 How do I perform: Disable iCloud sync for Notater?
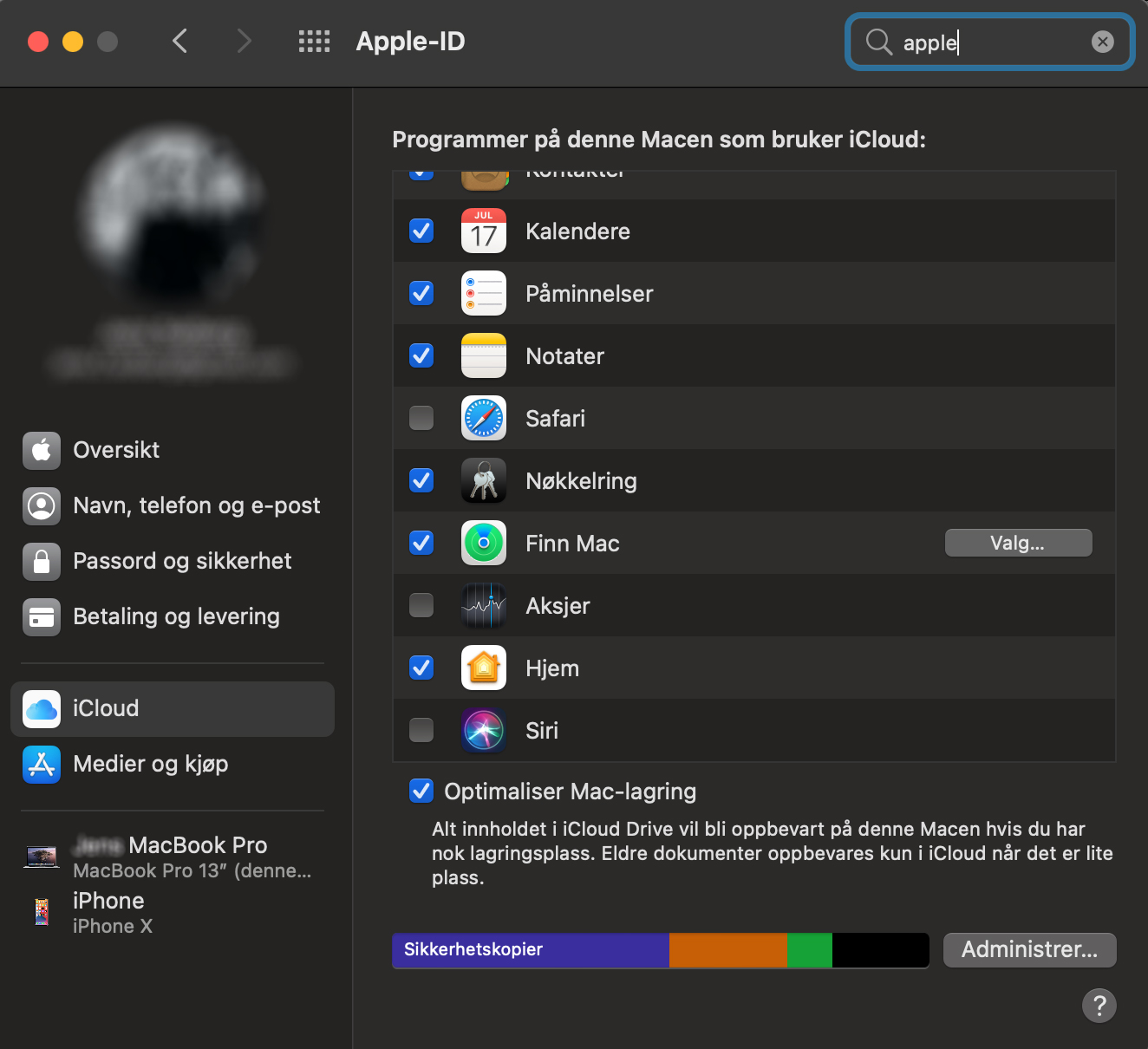click(421, 355)
